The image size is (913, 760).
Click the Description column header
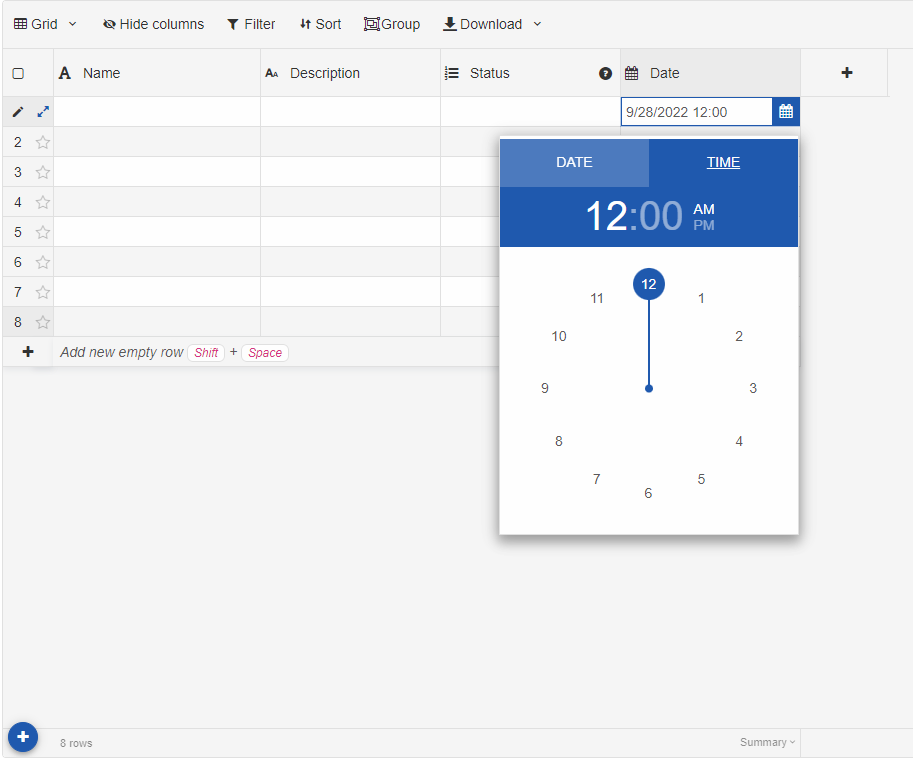pos(350,73)
